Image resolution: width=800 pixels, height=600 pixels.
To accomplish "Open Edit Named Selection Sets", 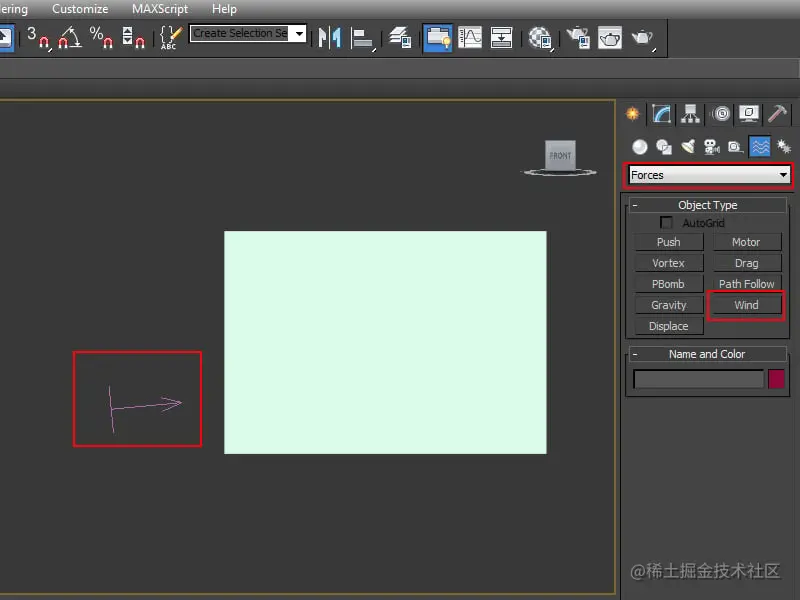I will pos(170,38).
